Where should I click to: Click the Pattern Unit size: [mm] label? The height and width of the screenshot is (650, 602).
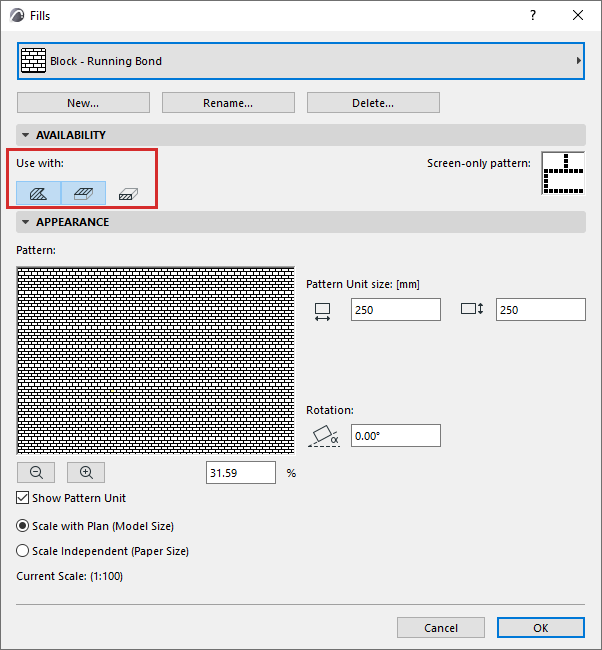pyautogui.click(x=363, y=284)
